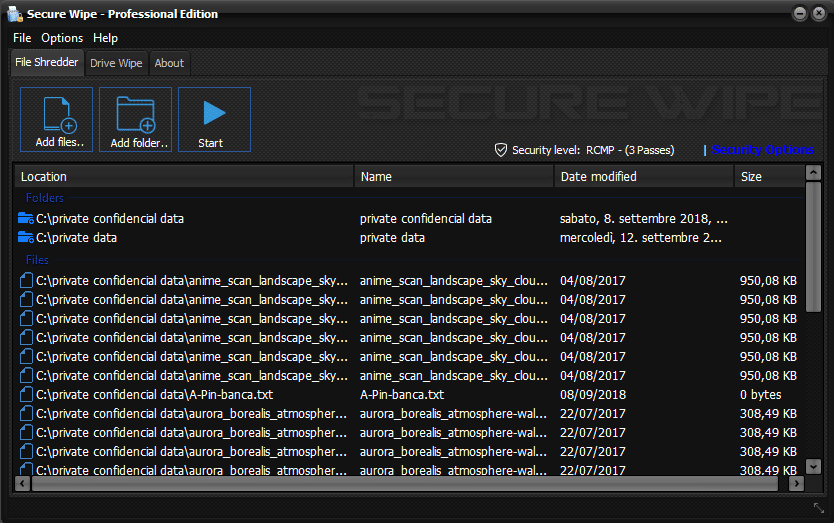Image resolution: width=834 pixels, height=523 pixels.
Task: Click 'mercoledì, 12. settembre' date cell
Action: tap(641, 237)
